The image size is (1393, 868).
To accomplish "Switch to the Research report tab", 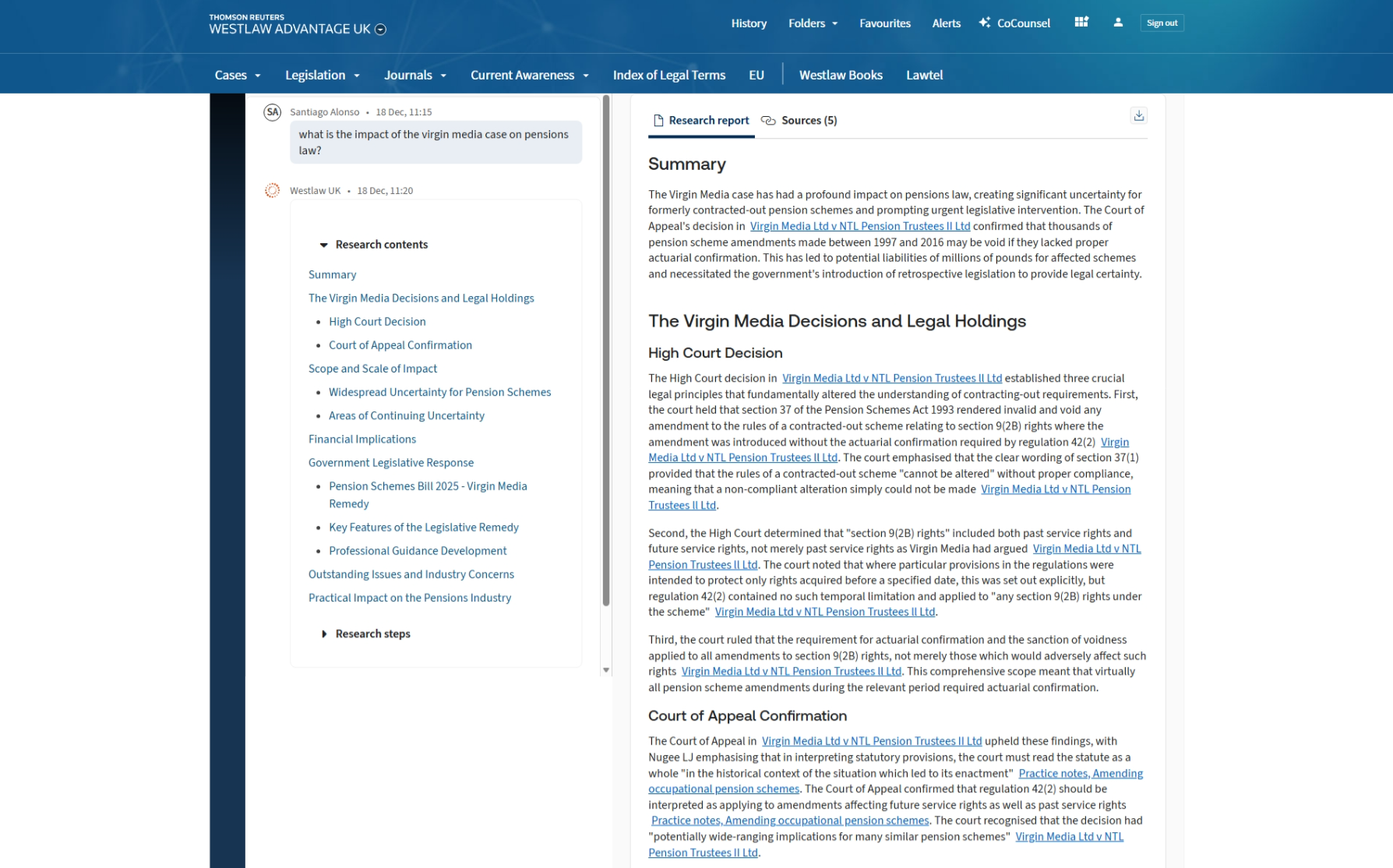I will [701, 121].
